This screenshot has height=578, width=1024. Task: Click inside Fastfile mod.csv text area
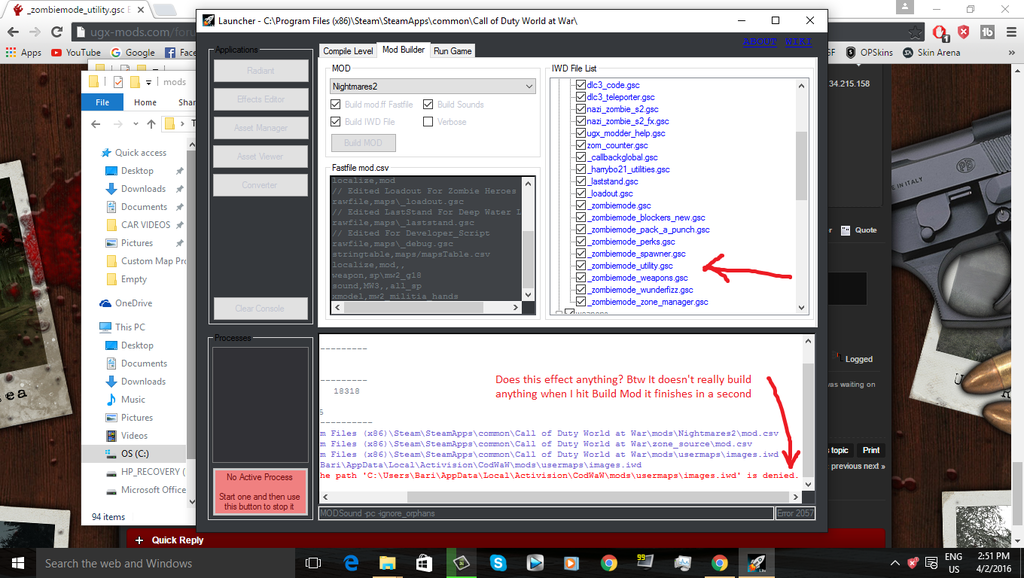tap(427, 238)
